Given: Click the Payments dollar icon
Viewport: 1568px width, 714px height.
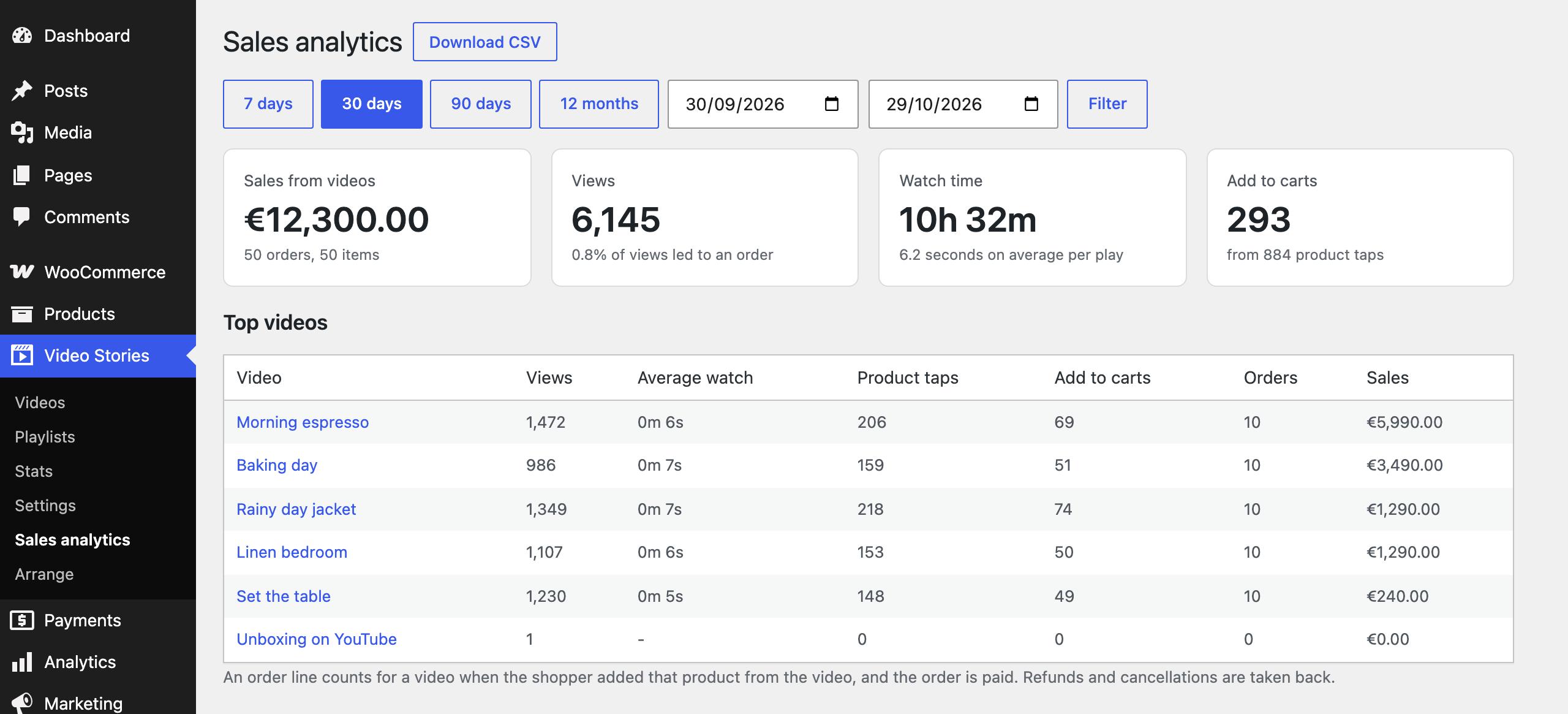Looking at the screenshot, I should (x=22, y=620).
